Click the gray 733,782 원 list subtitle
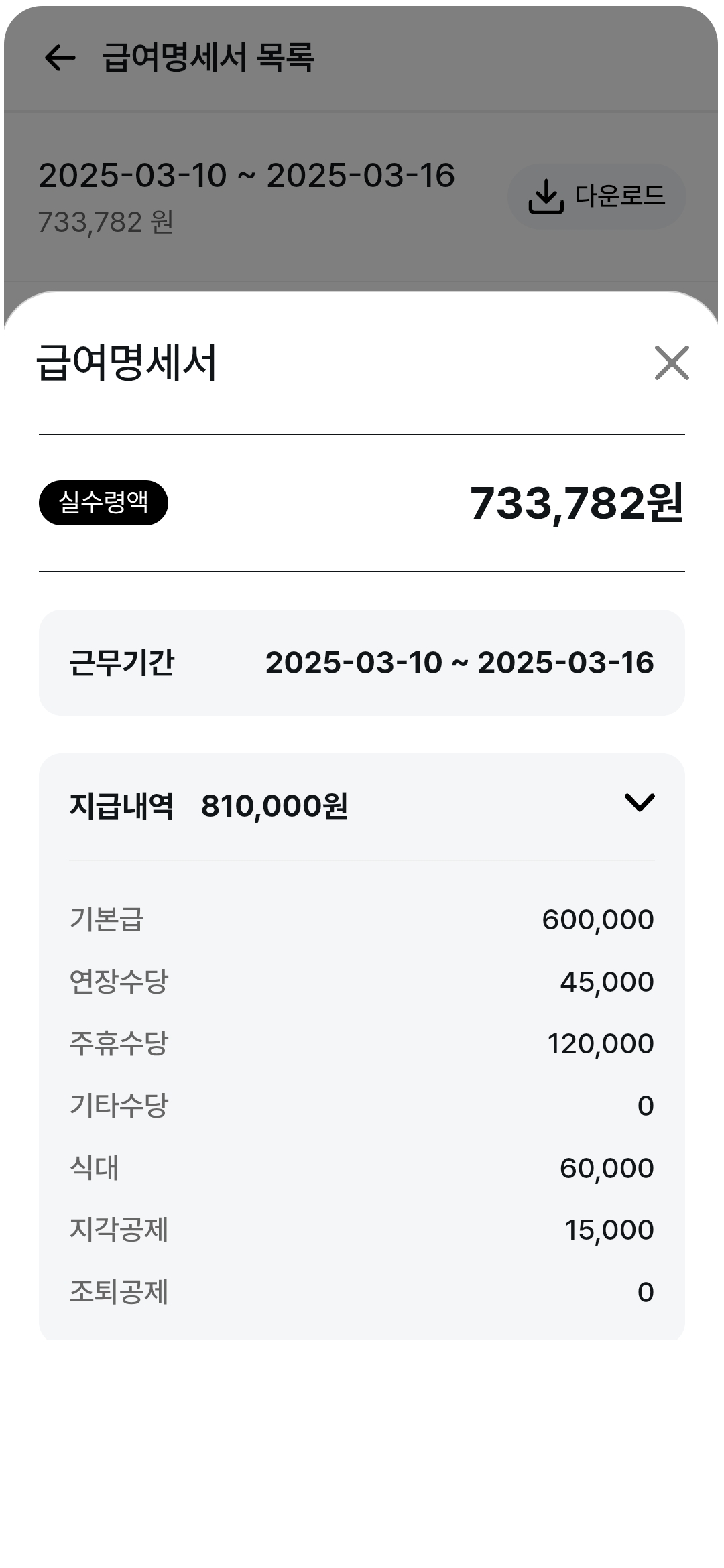724x1568 pixels. click(106, 222)
